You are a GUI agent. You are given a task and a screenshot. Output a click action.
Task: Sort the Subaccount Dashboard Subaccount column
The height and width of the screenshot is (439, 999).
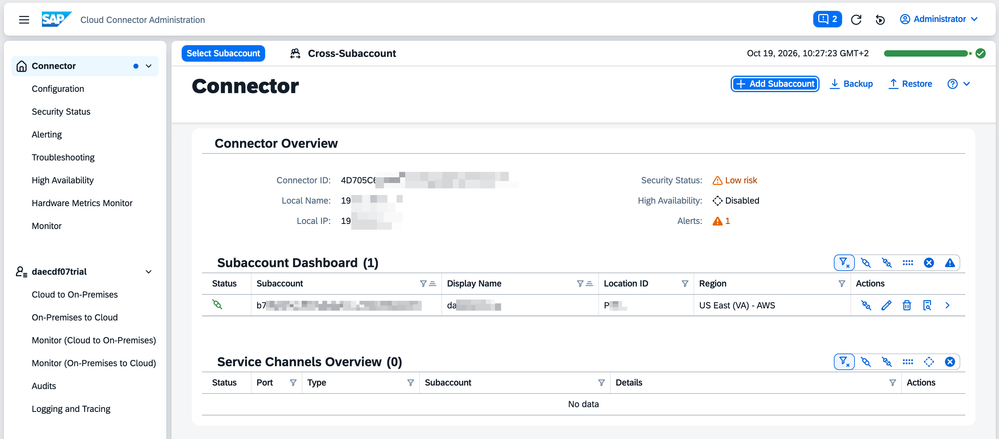432,284
